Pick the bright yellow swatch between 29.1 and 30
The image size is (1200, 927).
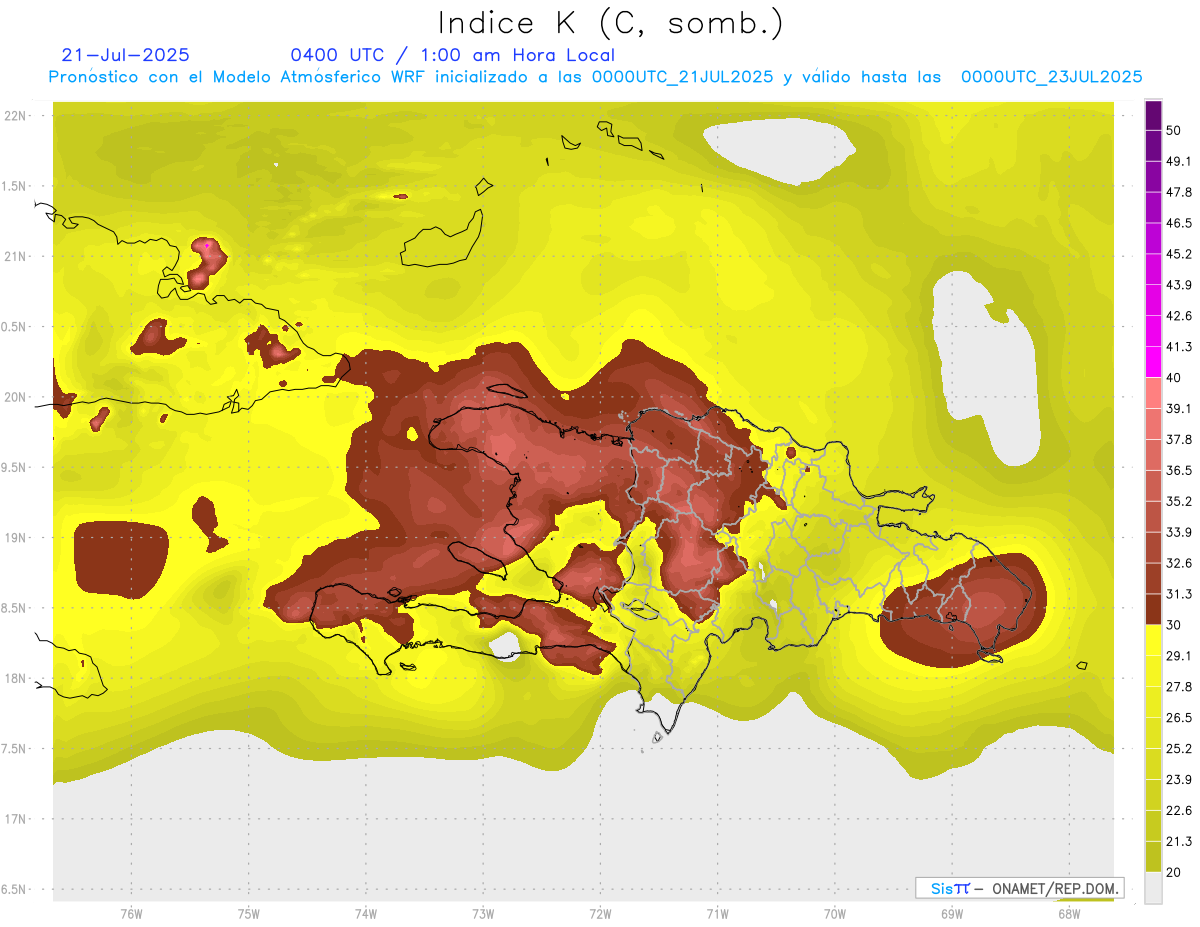(x=1153, y=640)
